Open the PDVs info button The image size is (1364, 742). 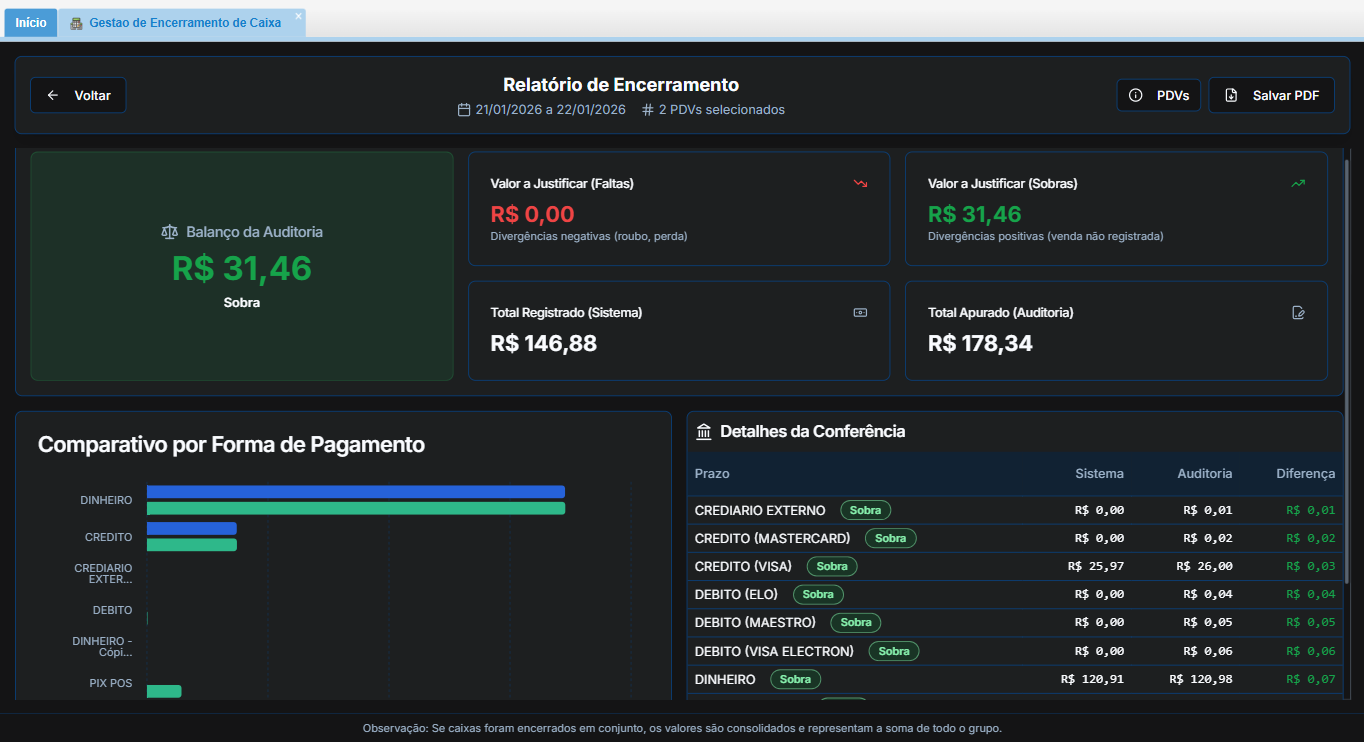(1158, 95)
